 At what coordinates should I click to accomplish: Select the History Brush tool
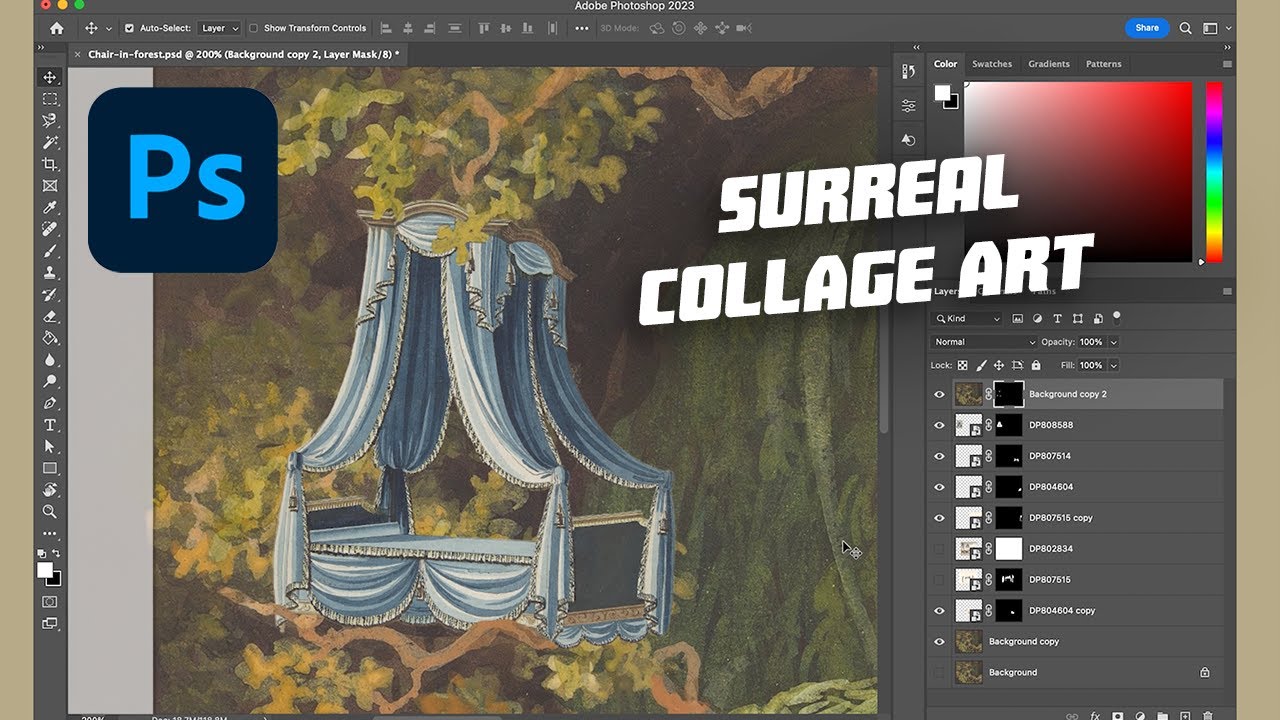pyautogui.click(x=50, y=295)
